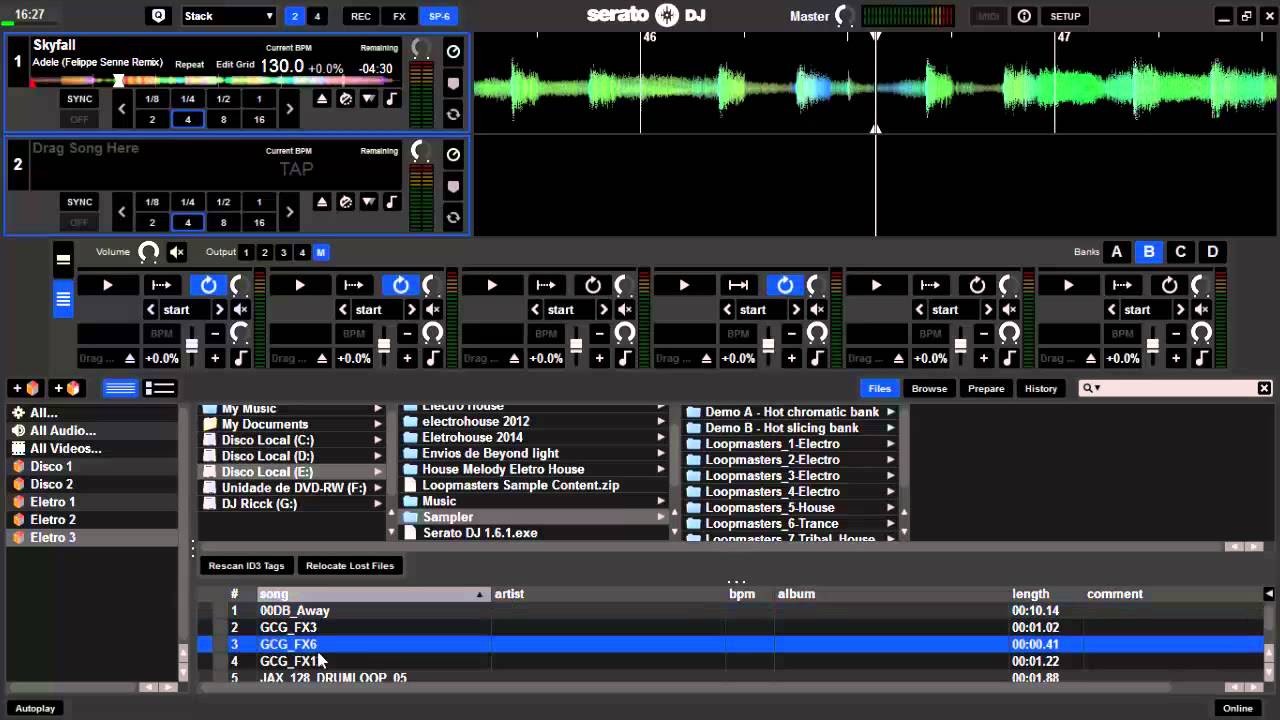
Task: Eject sample from first sampler slot
Action: coord(130,358)
